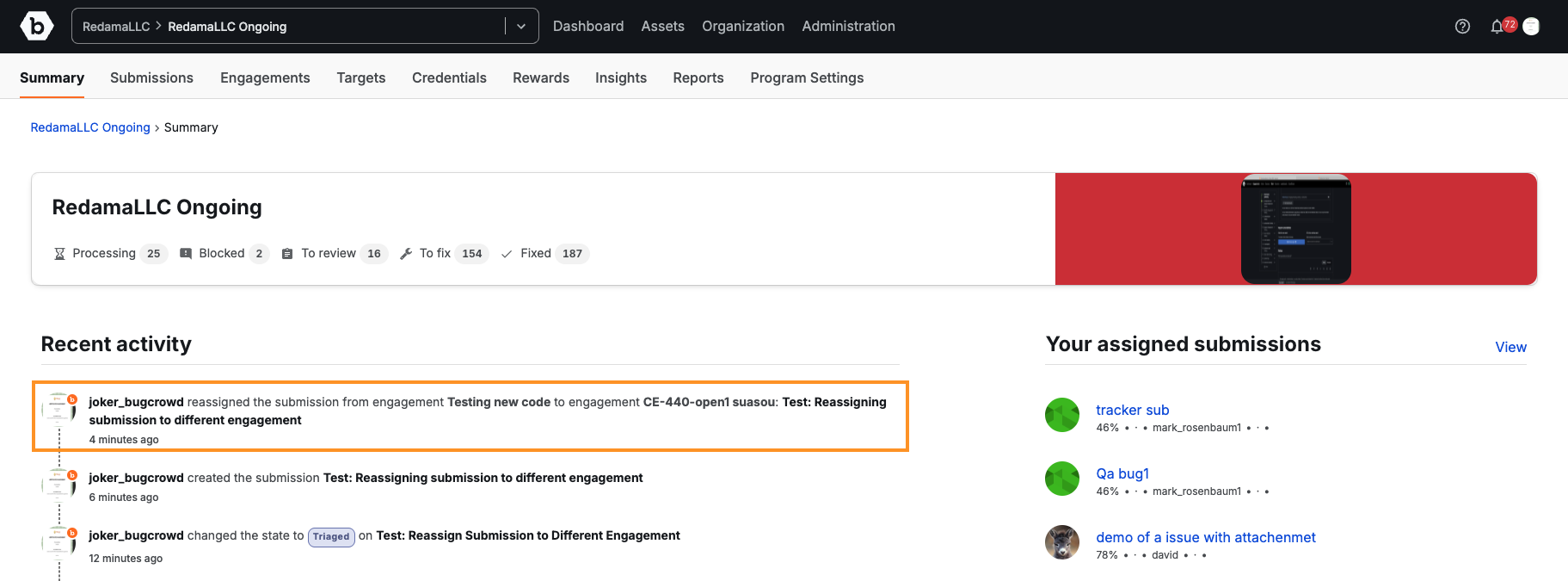Click the To fix wrench icon
Viewport: 1568px width, 581px height.
[406, 254]
